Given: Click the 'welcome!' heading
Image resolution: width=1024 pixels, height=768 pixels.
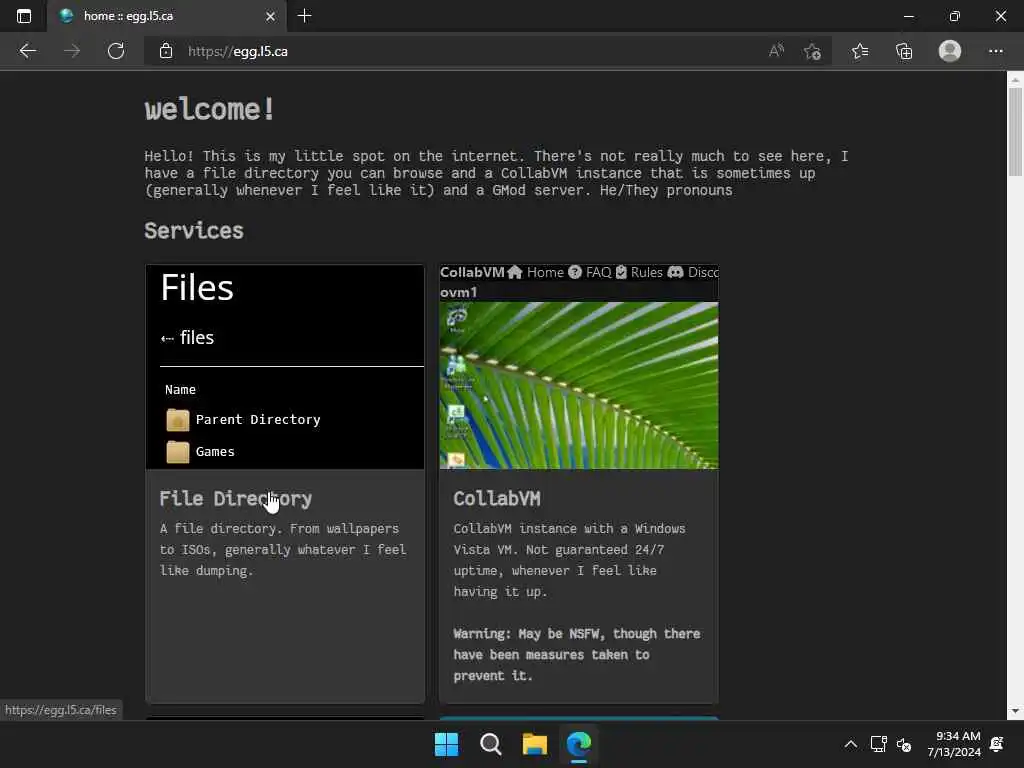Looking at the screenshot, I should [x=209, y=109].
